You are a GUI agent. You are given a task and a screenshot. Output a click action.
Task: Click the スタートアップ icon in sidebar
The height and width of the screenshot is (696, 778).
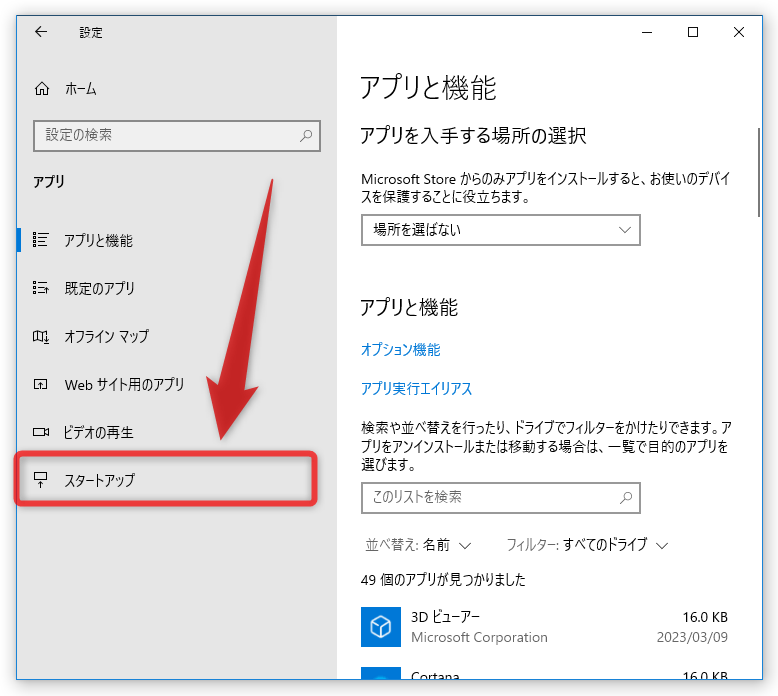tap(41, 480)
